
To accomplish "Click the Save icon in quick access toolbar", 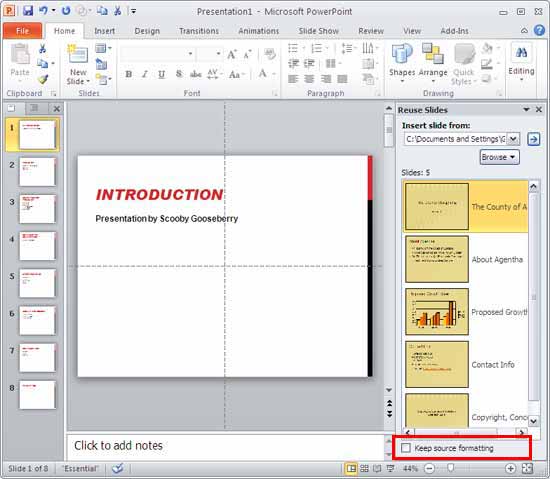I will point(27,11).
